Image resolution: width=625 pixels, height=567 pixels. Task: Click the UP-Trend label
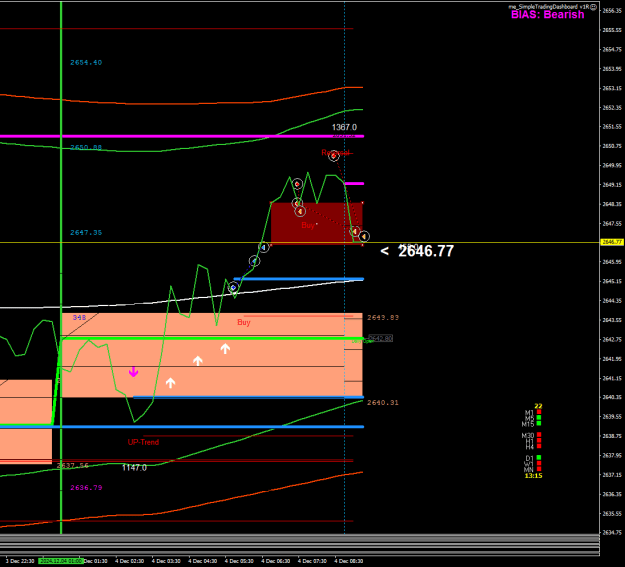click(x=143, y=442)
